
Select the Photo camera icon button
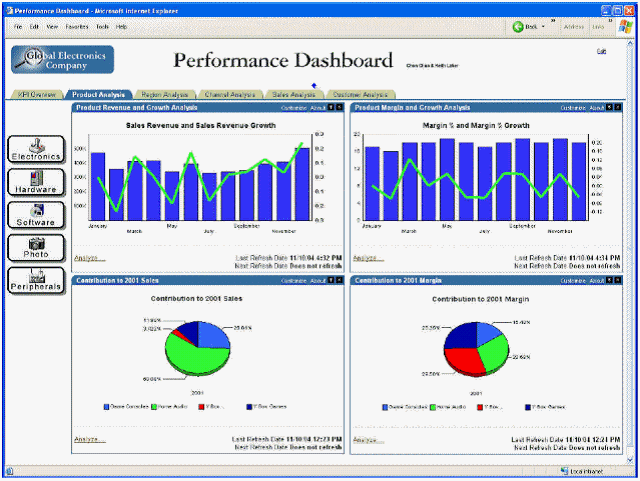tap(36, 247)
